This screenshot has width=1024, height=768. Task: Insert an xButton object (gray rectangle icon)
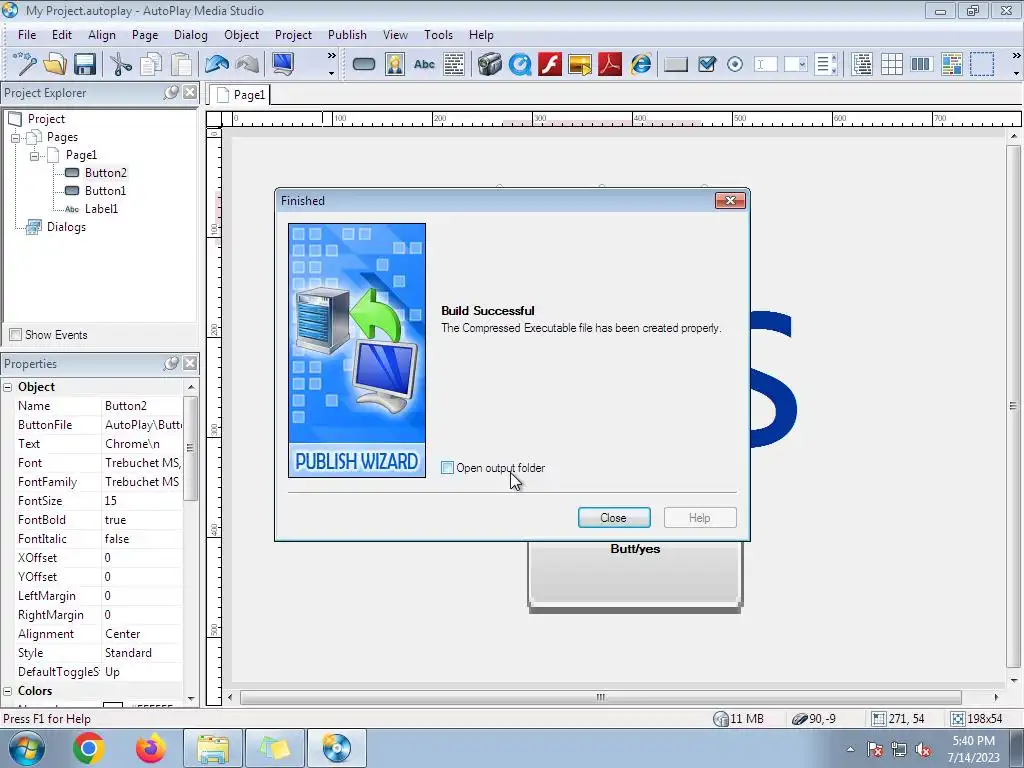pyautogui.click(x=676, y=64)
